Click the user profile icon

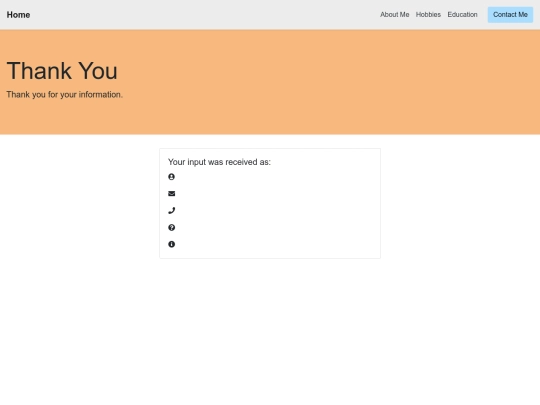pos(172,177)
